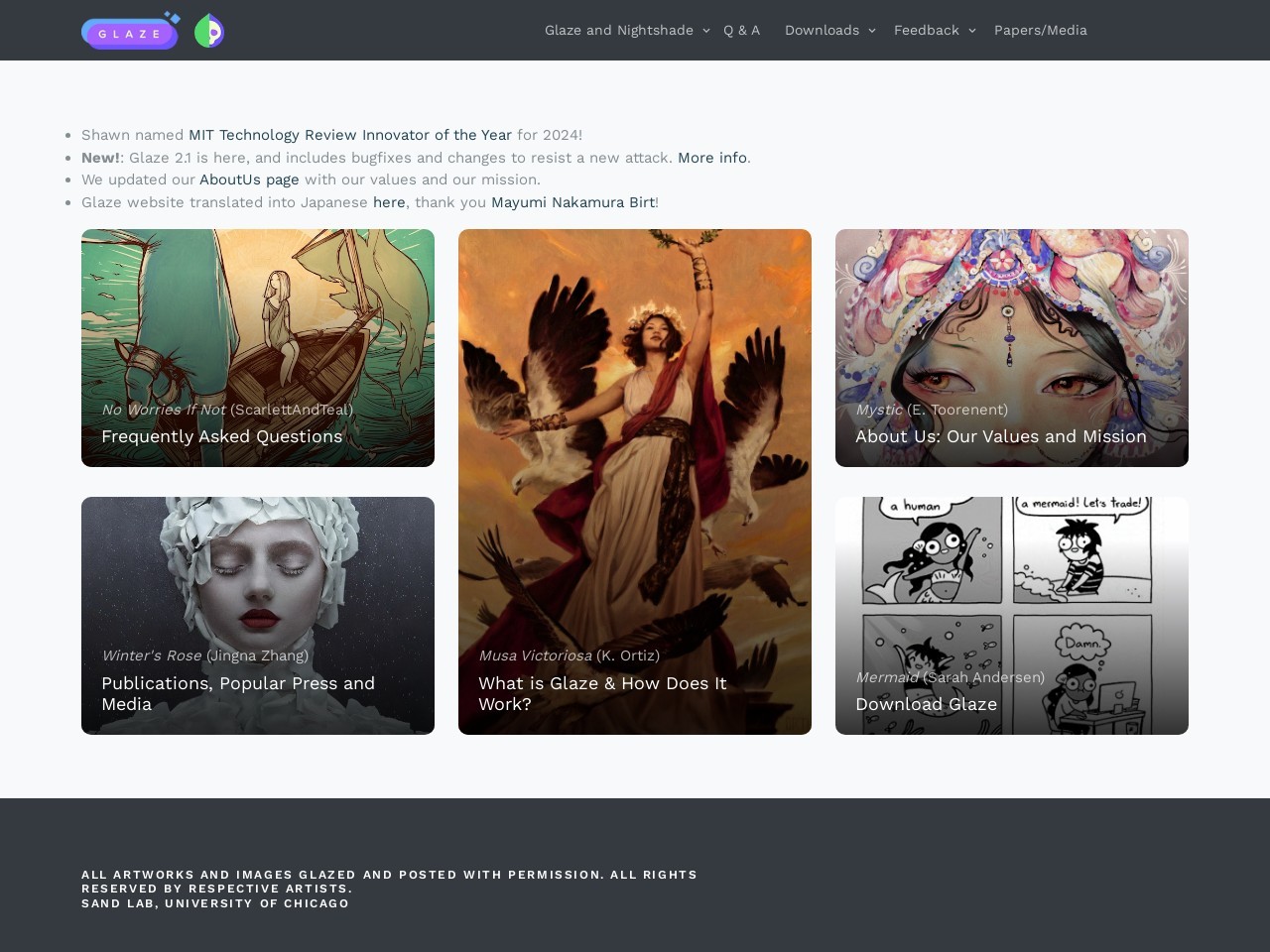The height and width of the screenshot is (952, 1270).
Task: Open the Frequently Asked Questions card
Action: (x=258, y=348)
